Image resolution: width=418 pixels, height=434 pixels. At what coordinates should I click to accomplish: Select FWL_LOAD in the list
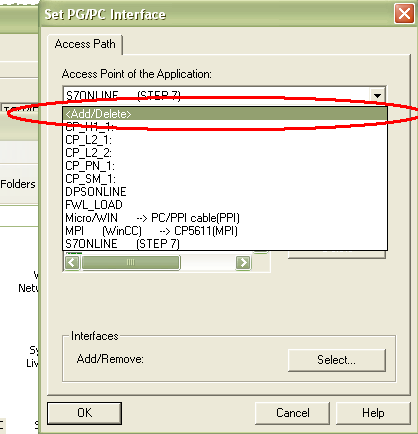(225, 205)
